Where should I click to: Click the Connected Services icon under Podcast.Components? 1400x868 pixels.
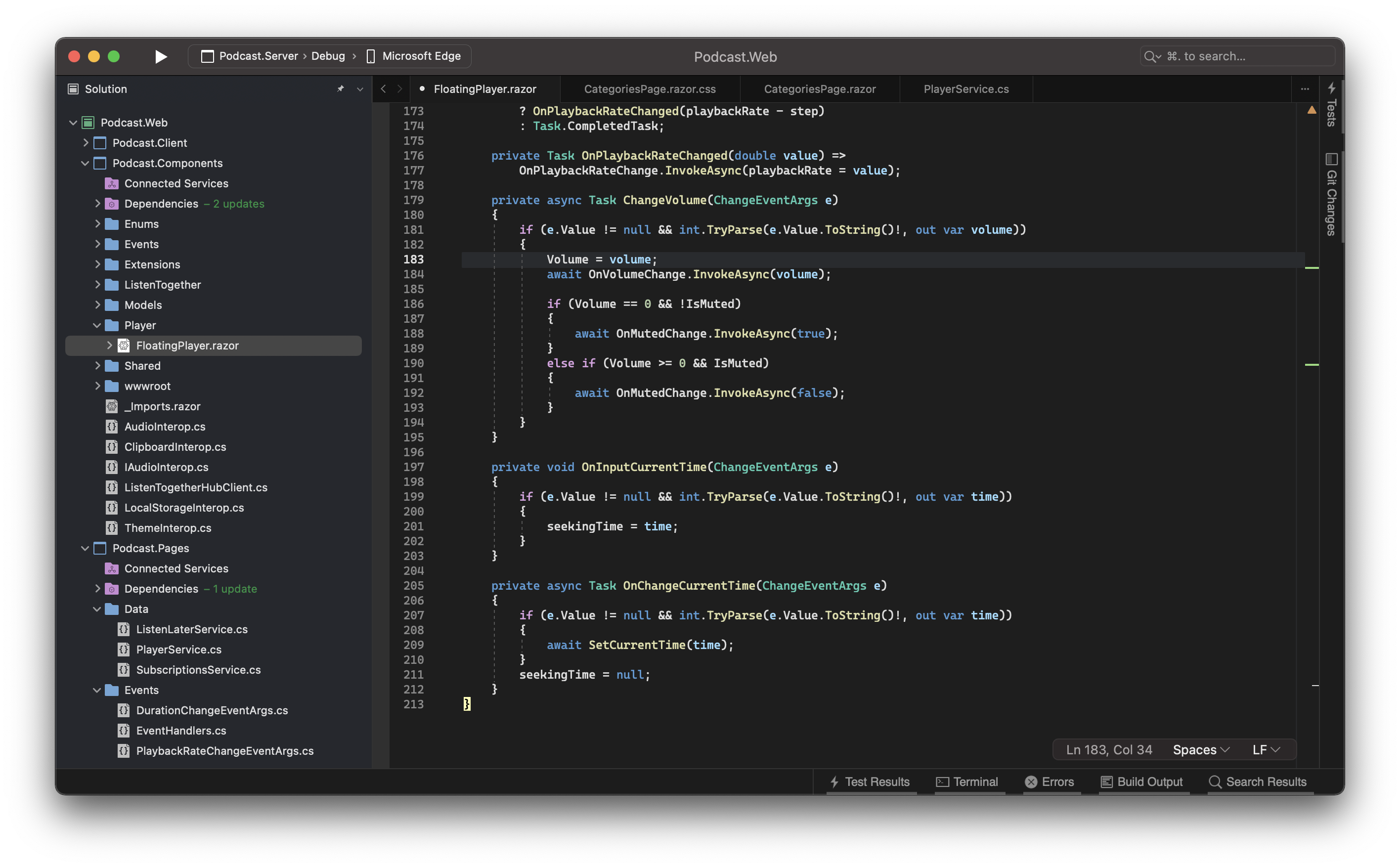112,184
